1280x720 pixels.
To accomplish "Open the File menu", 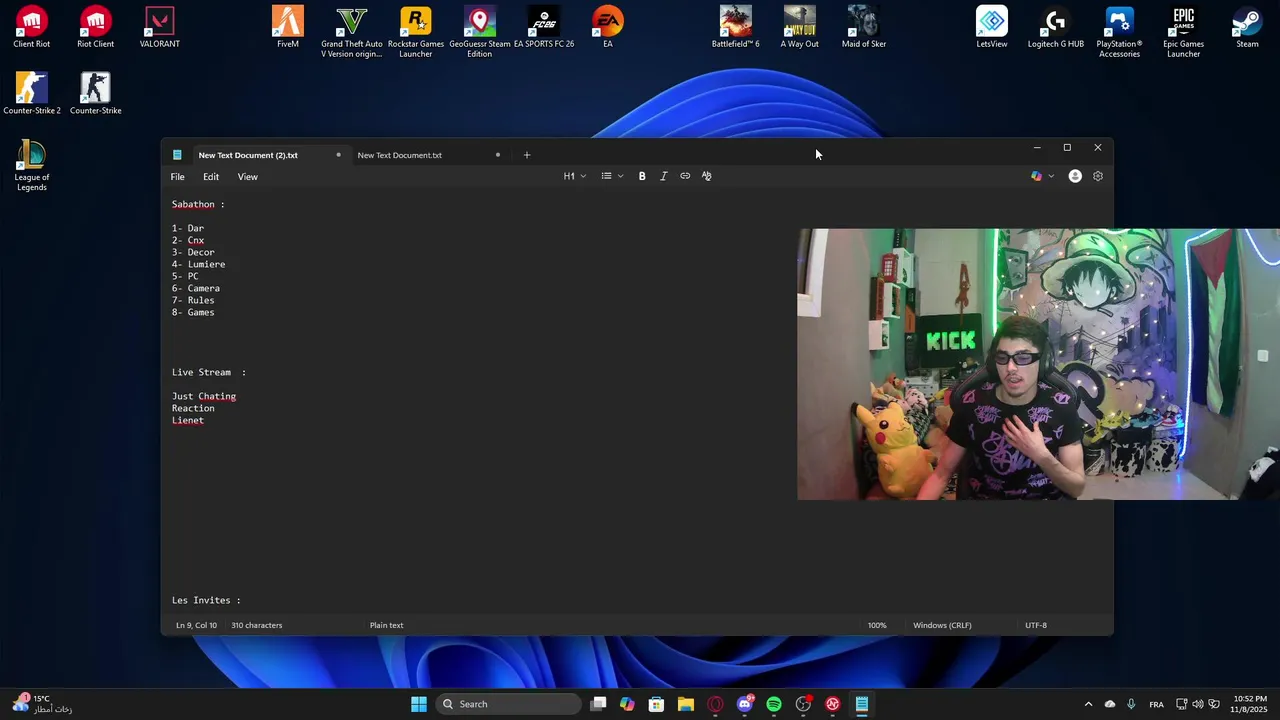I will pos(177,177).
